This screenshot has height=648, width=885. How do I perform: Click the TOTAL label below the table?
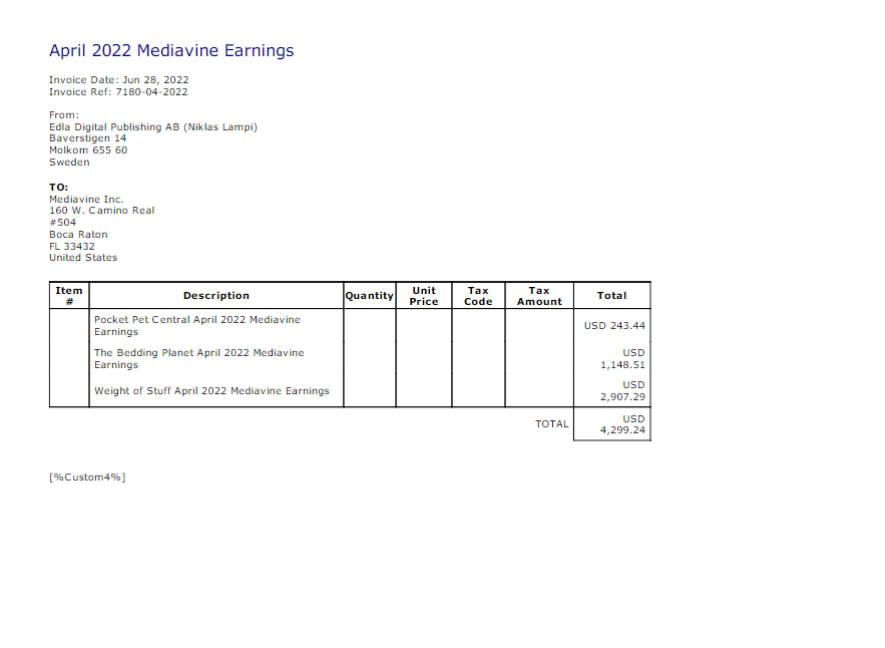[x=551, y=424]
